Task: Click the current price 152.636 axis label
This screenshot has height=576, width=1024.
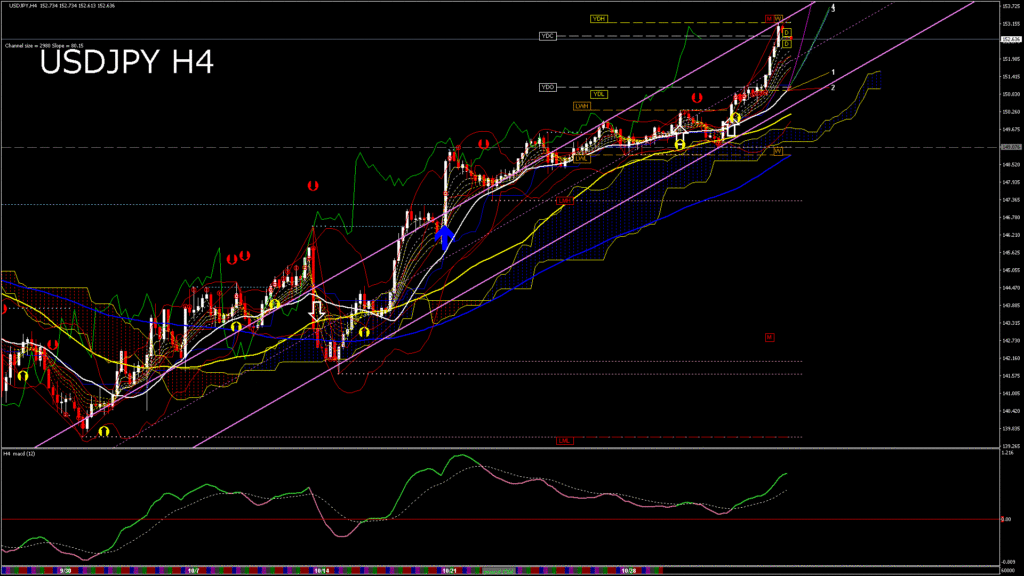Action: pos(1010,40)
